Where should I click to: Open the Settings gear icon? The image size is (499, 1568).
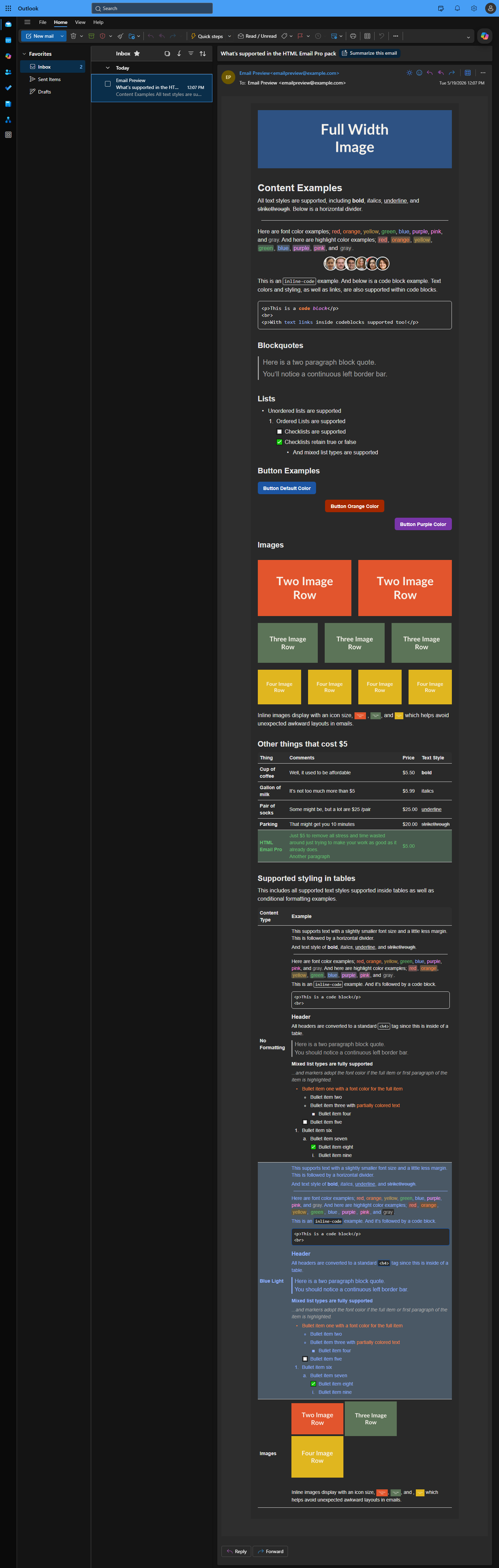click(473, 9)
